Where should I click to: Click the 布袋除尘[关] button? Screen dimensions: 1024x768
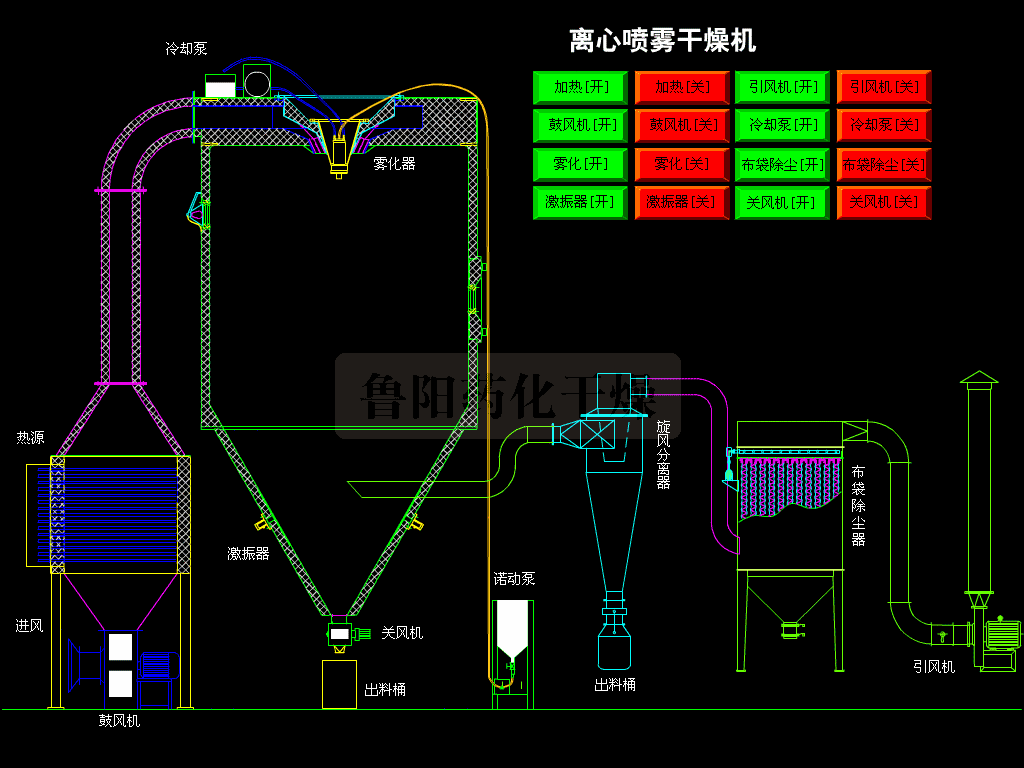pyautogui.click(x=884, y=164)
